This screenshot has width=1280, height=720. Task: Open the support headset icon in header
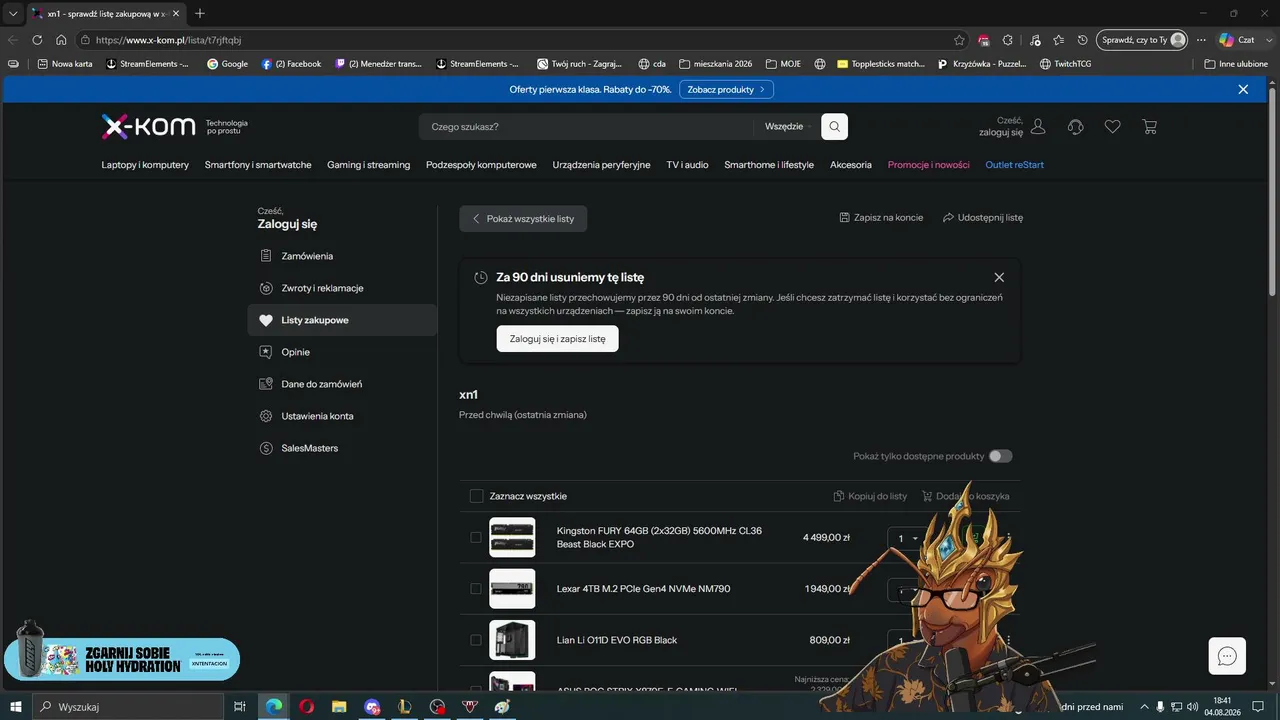click(1076, 127)
